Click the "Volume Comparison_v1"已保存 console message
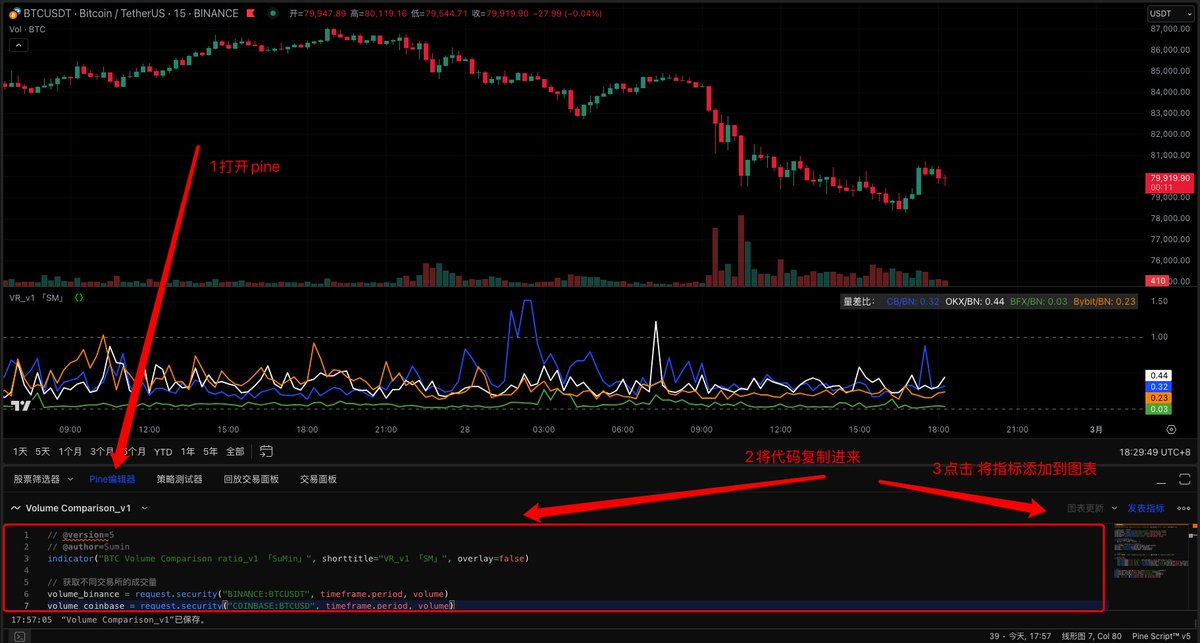 coord(133,620)
